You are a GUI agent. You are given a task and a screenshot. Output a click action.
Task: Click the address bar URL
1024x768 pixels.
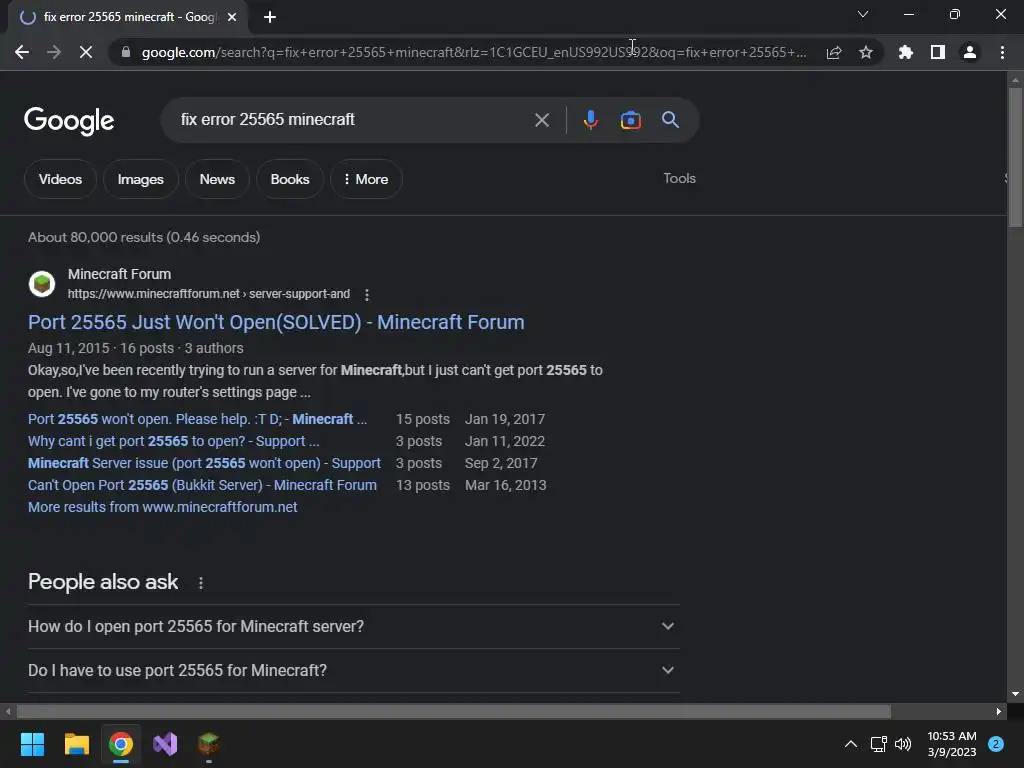coord(473,52)
